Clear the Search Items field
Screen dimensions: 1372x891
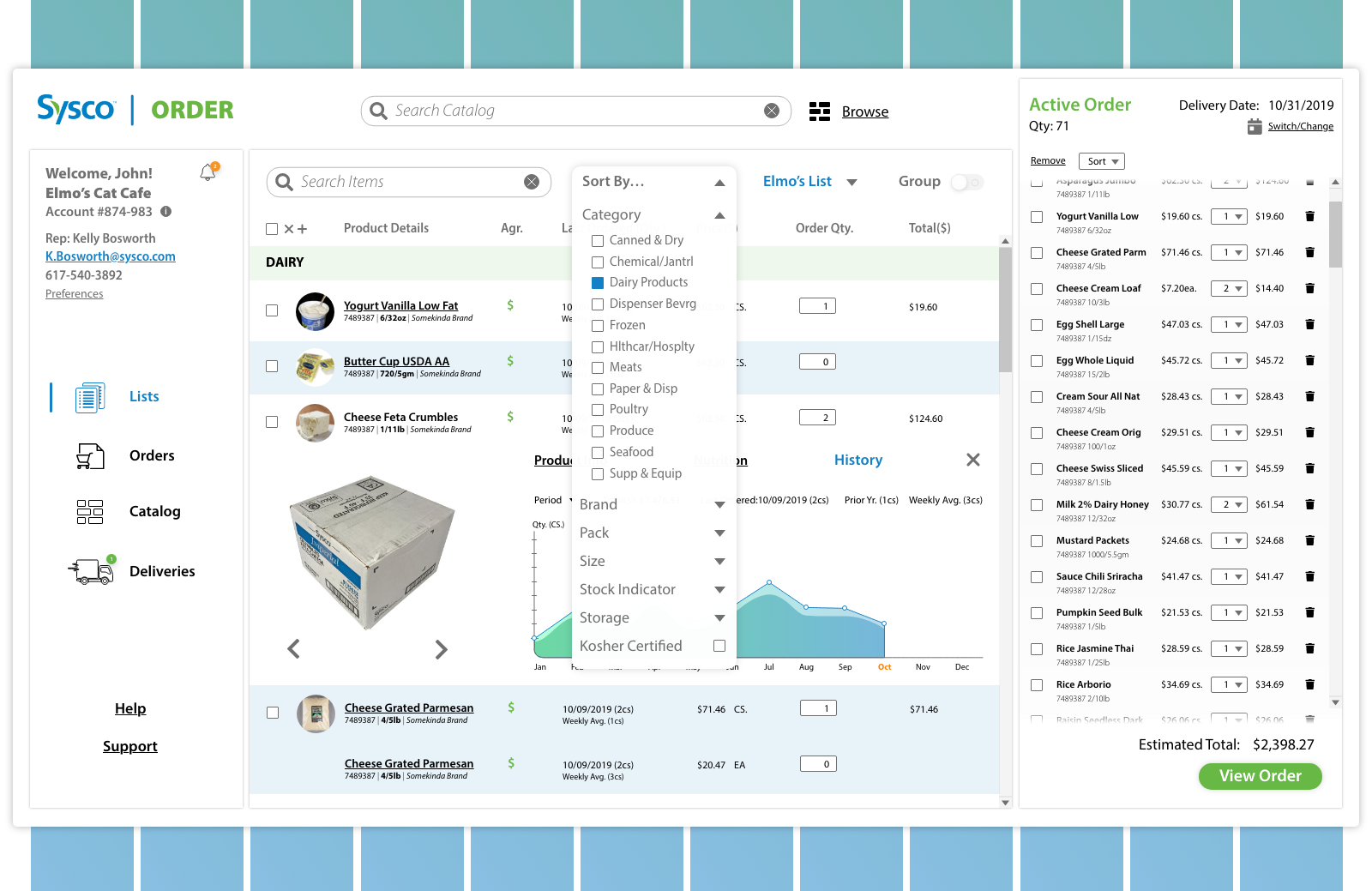click(x=532, y=182)
